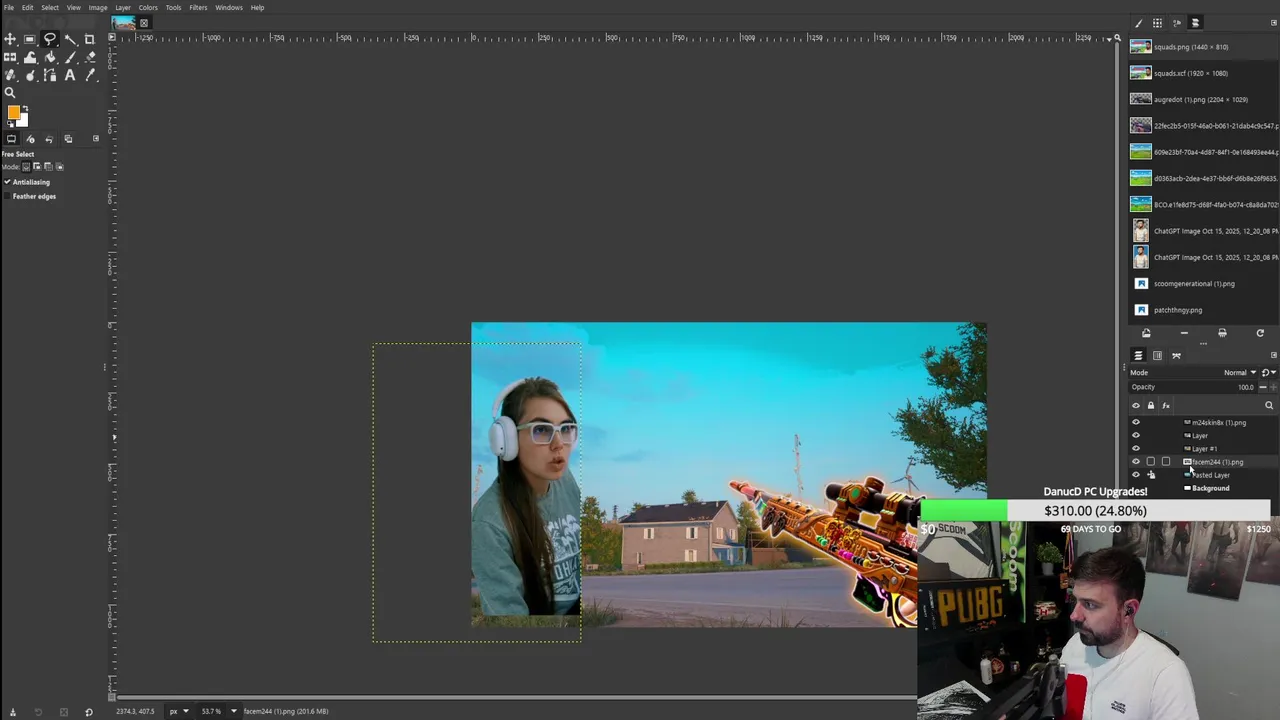1280x720 pixels.
Task: Click the foreground orange color swatch
Action: [13, 113]
